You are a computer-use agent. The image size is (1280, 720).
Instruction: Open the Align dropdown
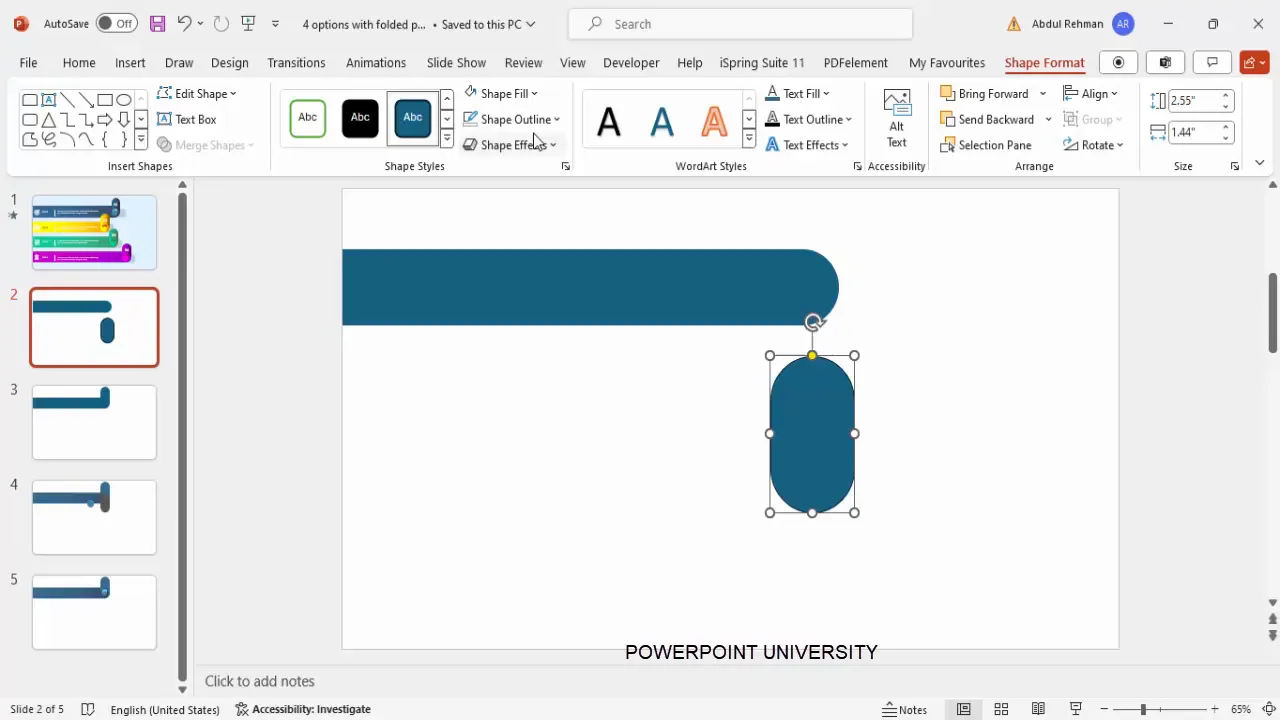[1091, 93]
